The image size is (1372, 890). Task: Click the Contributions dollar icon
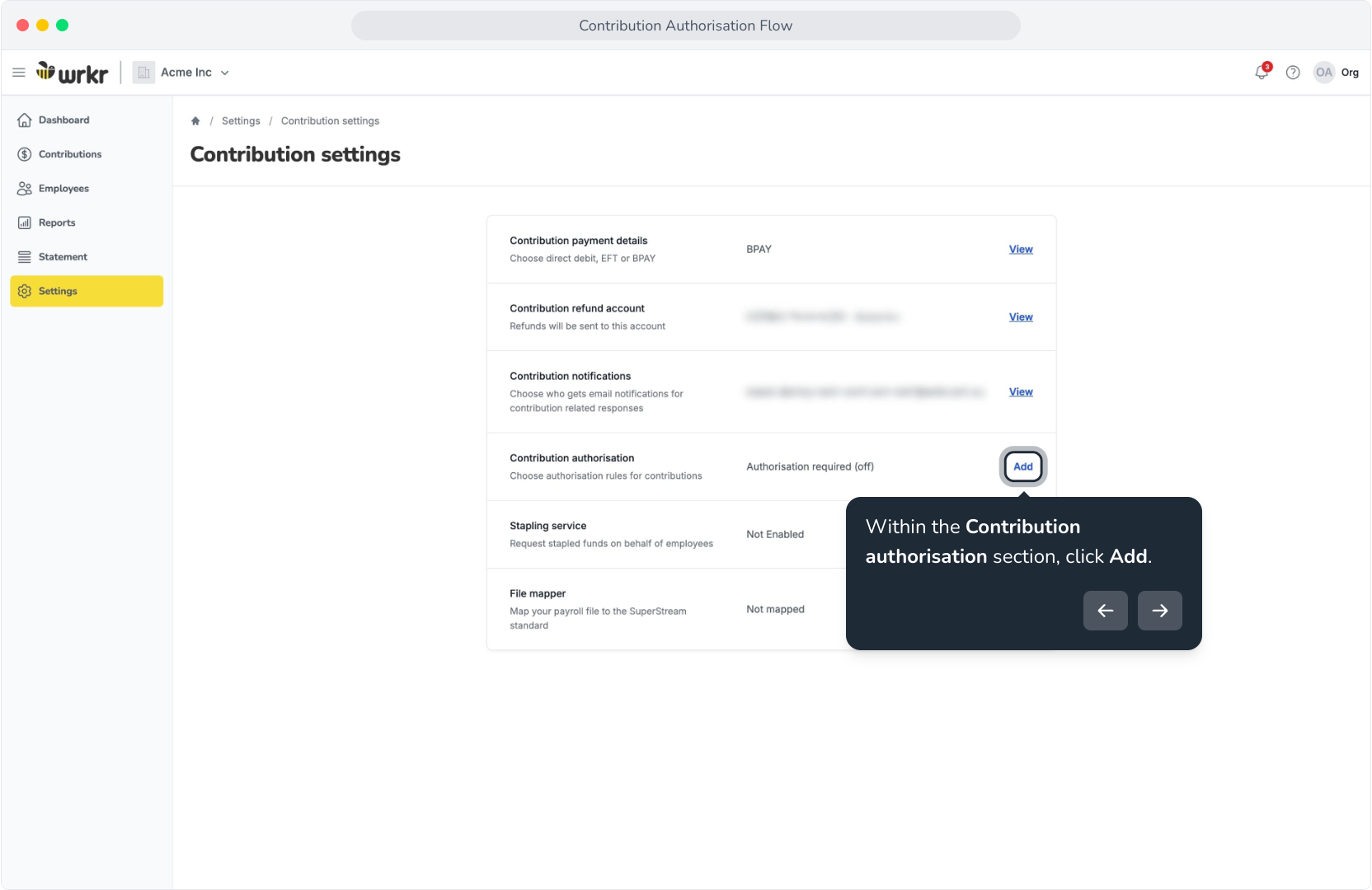pyautogui.click(x=25, y=154)
